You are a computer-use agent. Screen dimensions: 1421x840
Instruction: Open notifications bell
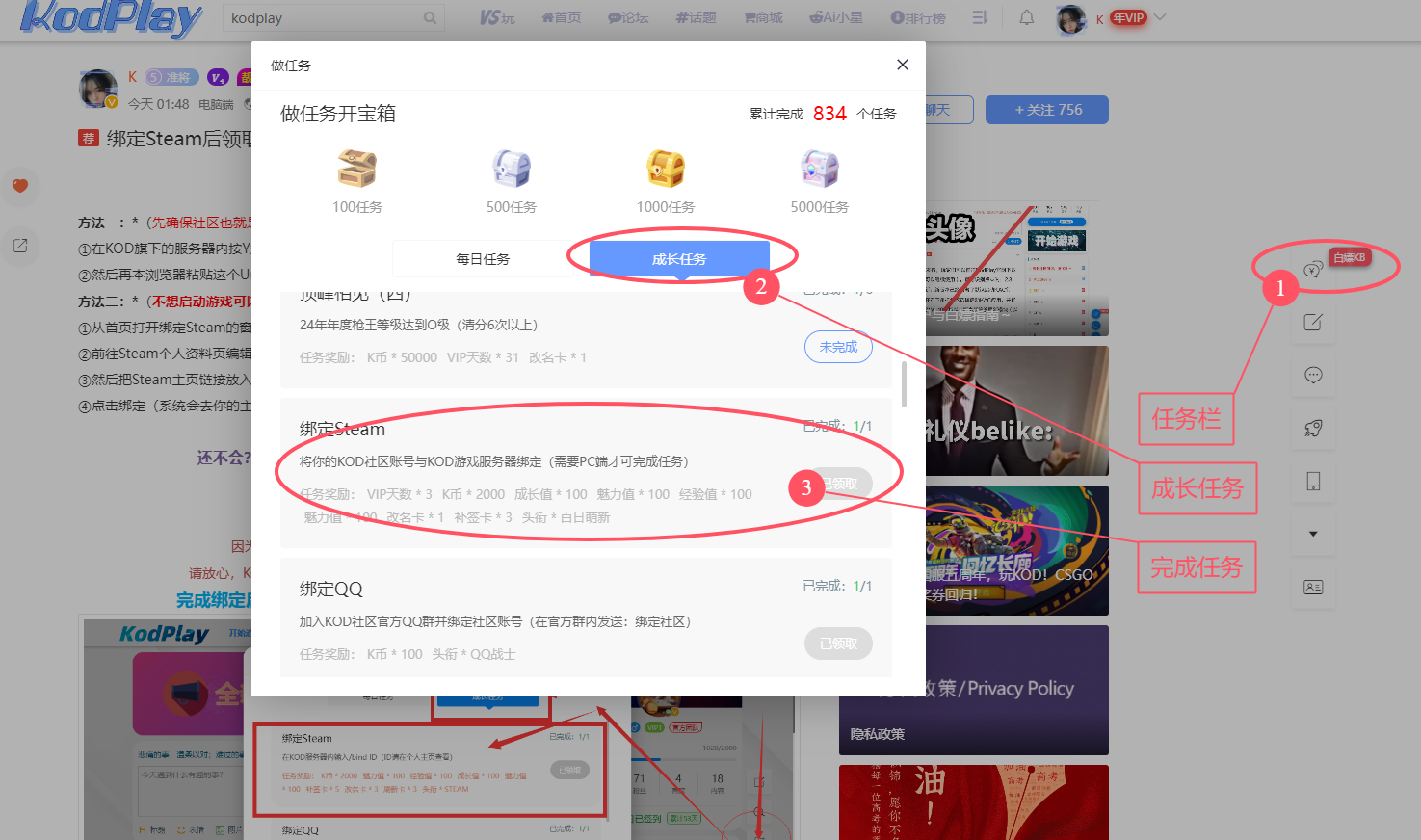pos(1027,17)
